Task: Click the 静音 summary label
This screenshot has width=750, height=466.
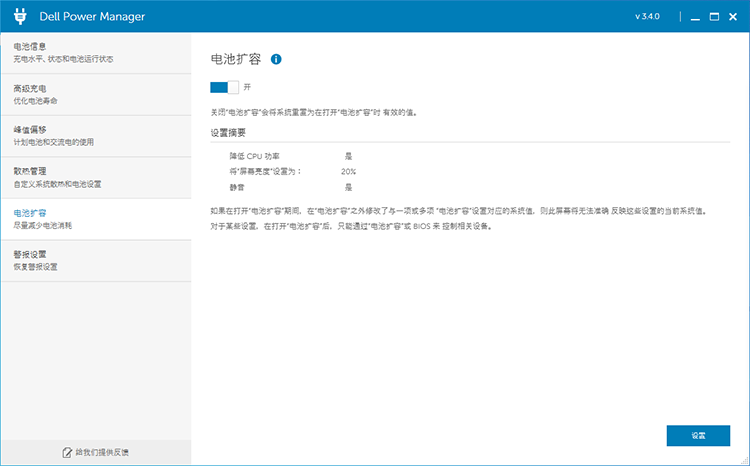Action: tap(237, 187)
